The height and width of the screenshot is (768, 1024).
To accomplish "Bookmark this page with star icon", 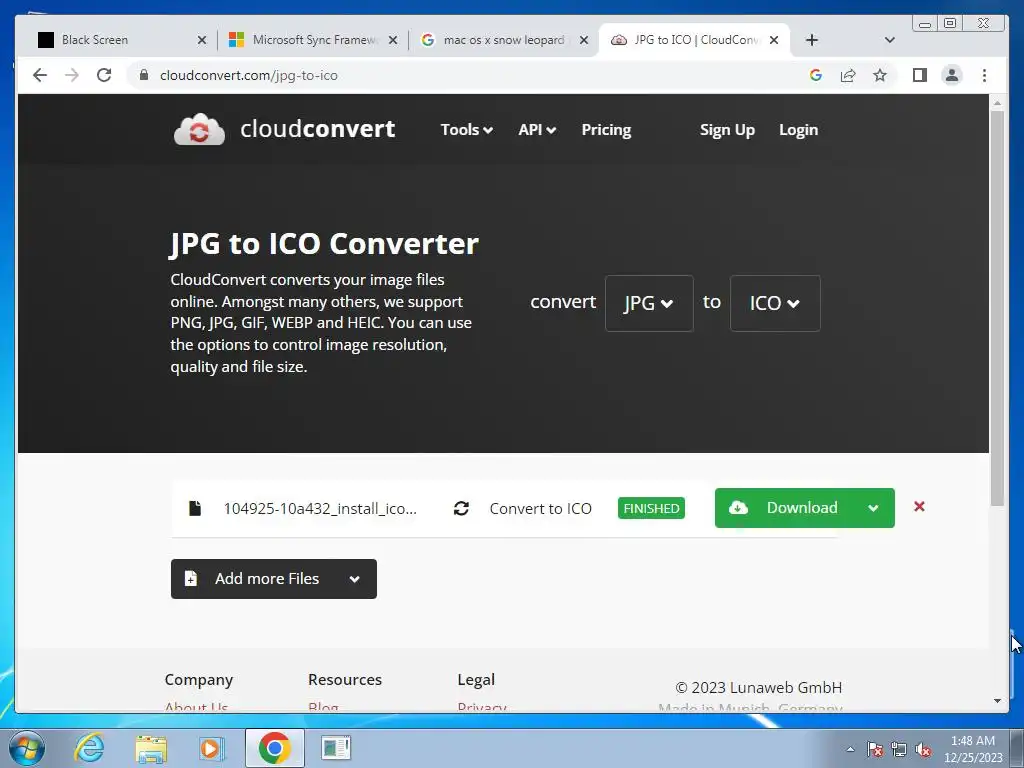I will click(880, 75).
